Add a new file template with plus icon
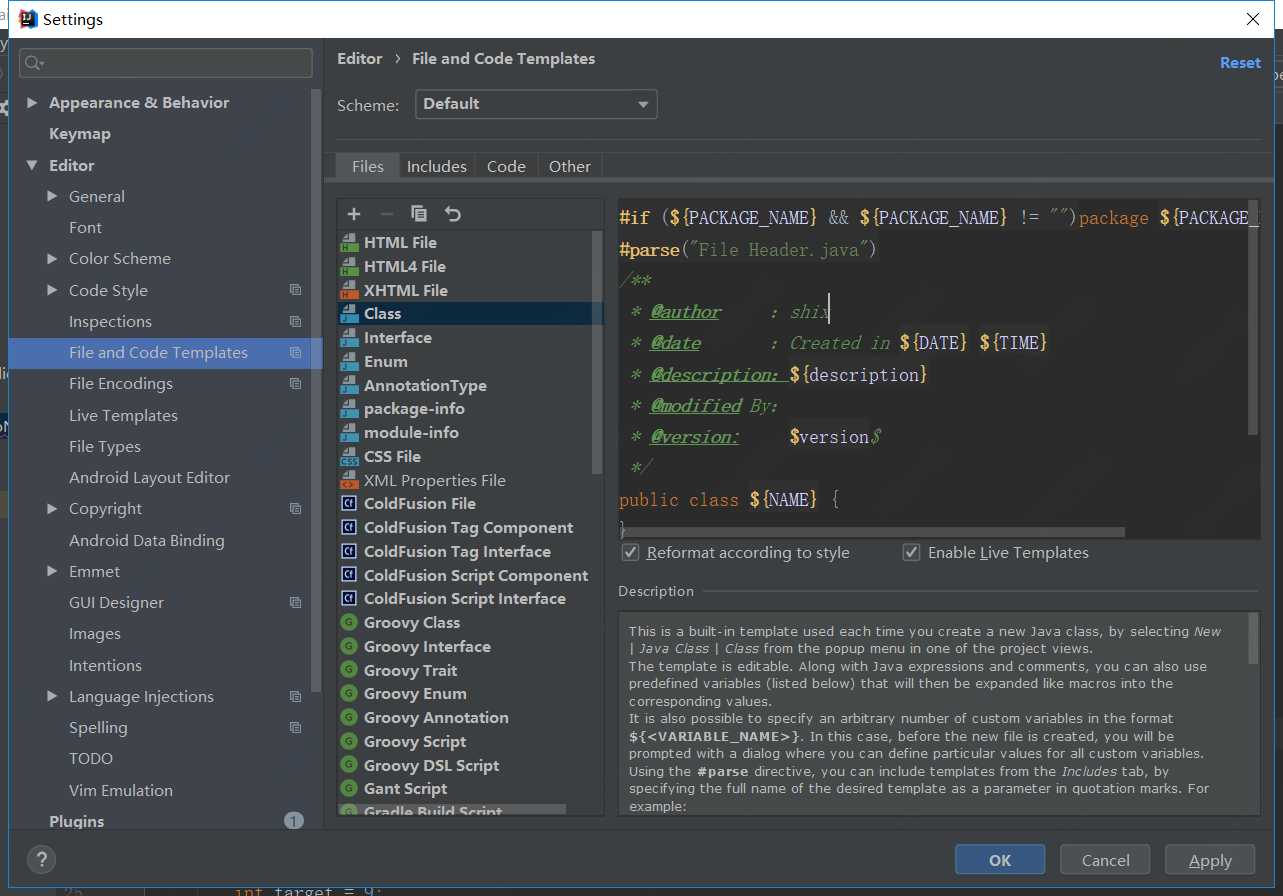This screenshot has width=1283, height=896. point(354,214)
